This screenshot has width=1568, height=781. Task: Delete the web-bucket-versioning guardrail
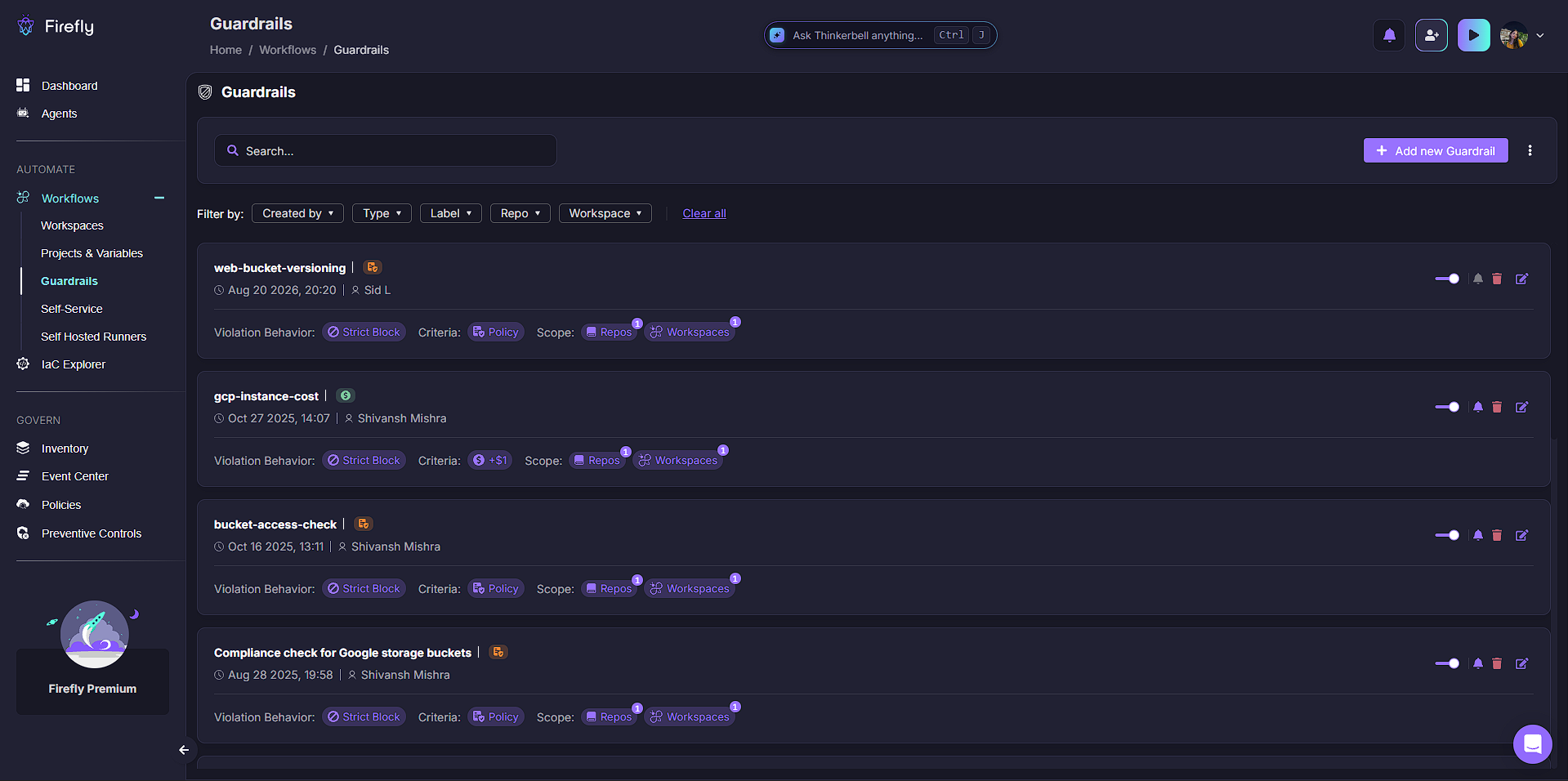(1497, 279)
